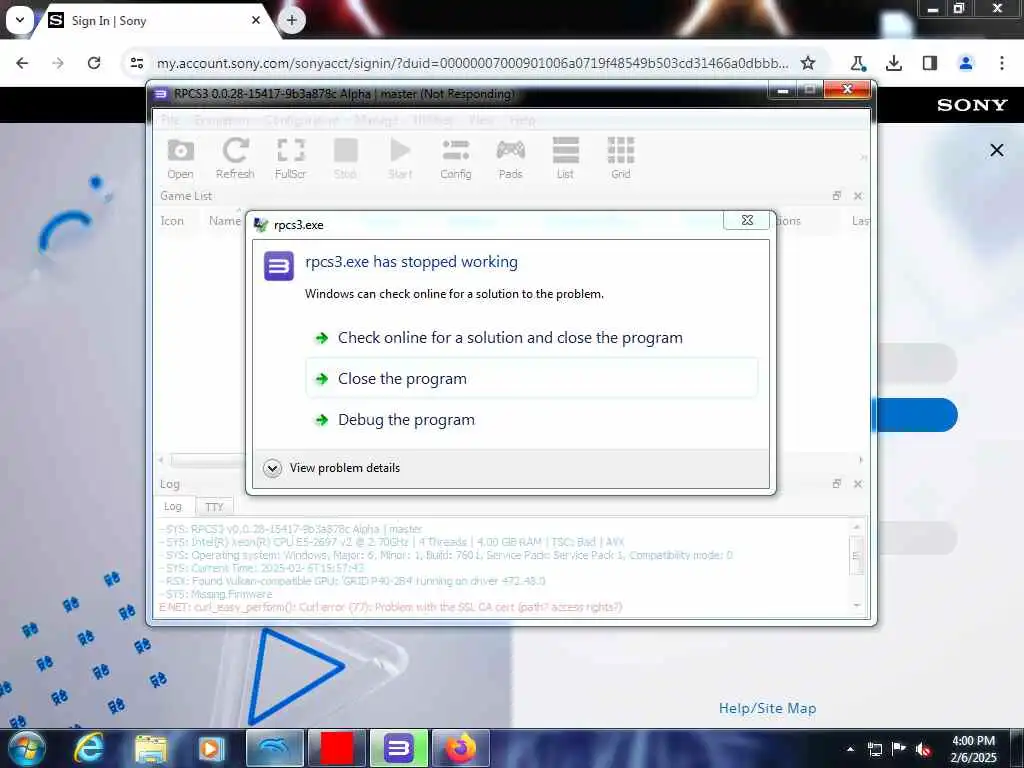Open Pads controller settings in RPCS3
Screen dimensions: 1024x768
[x=510, y=157]
